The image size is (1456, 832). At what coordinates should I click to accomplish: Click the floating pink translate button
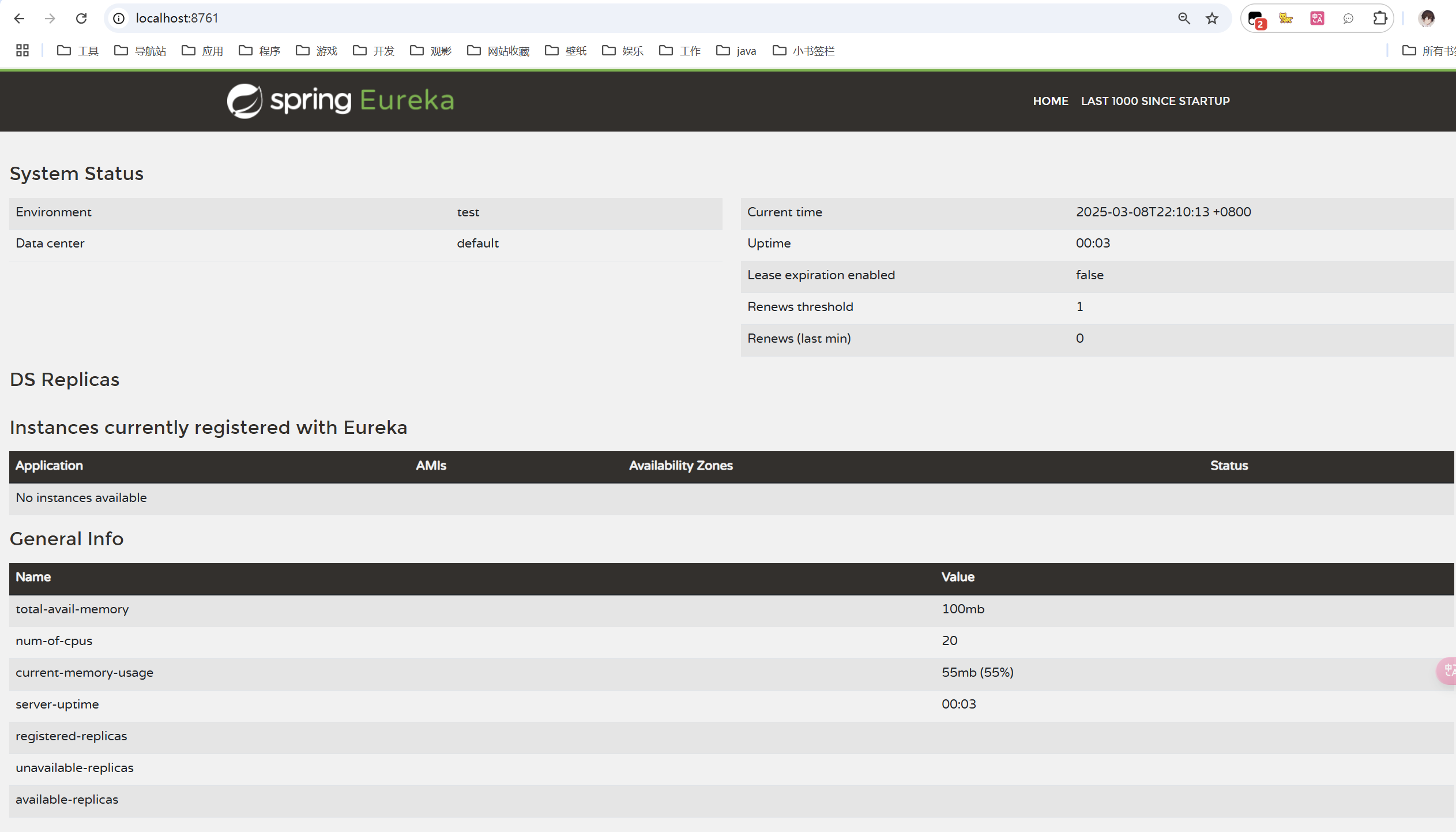point(1447,670)
